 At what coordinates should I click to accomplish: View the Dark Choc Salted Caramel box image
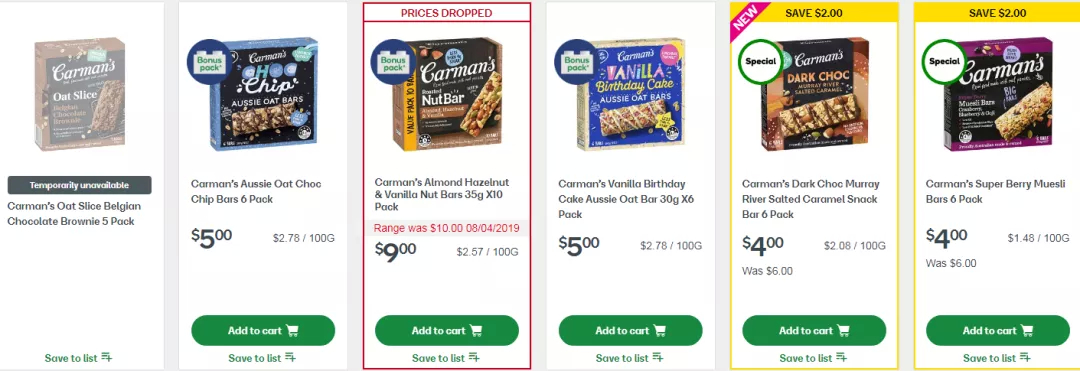(815, 94)
